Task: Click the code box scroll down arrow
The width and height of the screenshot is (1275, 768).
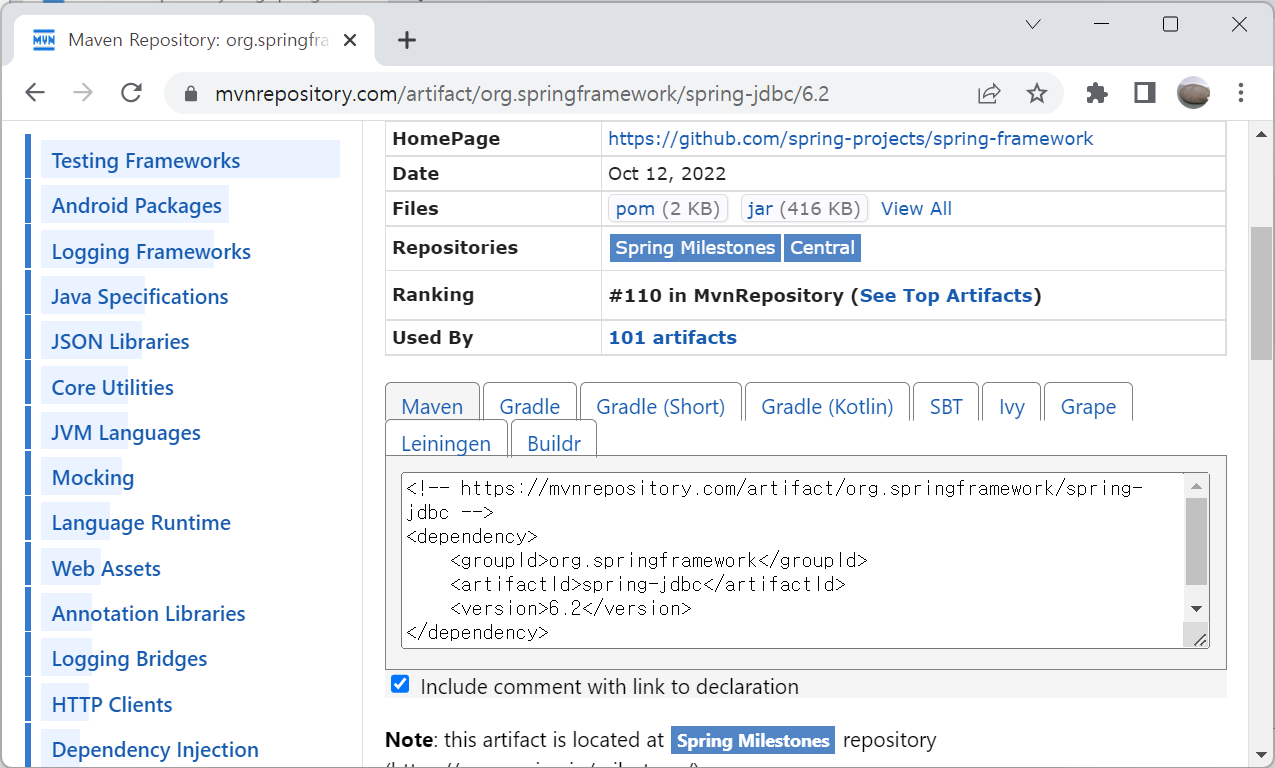Action: (x=1196, y=609)
